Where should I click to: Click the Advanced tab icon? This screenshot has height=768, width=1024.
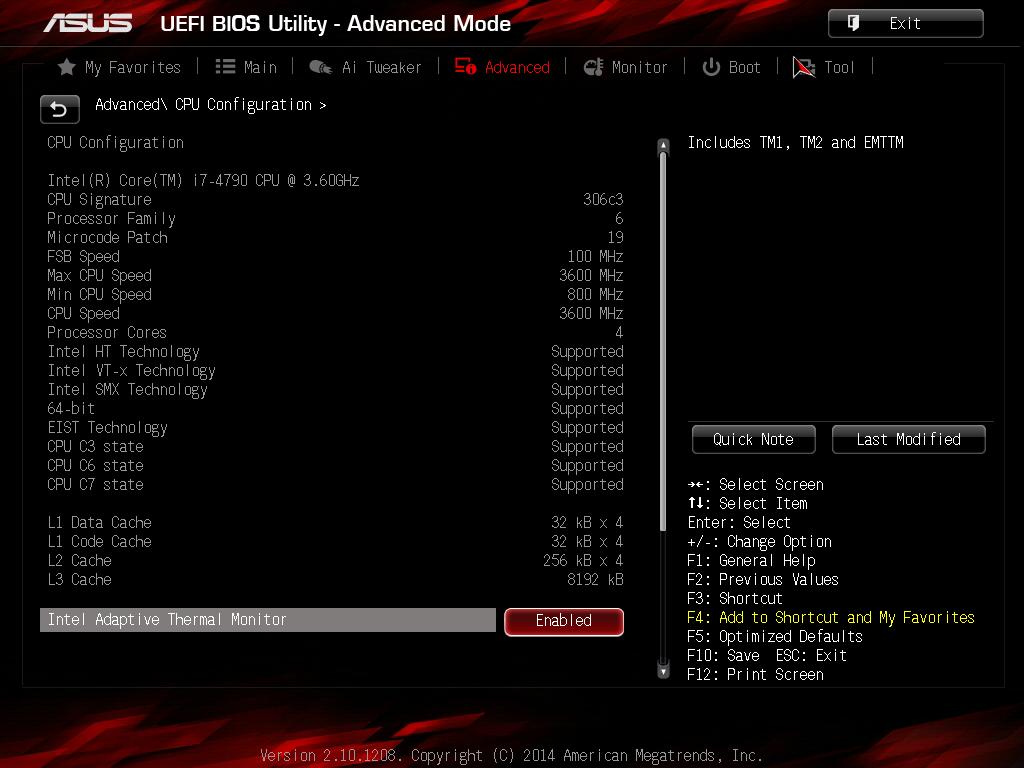[465, 67]
